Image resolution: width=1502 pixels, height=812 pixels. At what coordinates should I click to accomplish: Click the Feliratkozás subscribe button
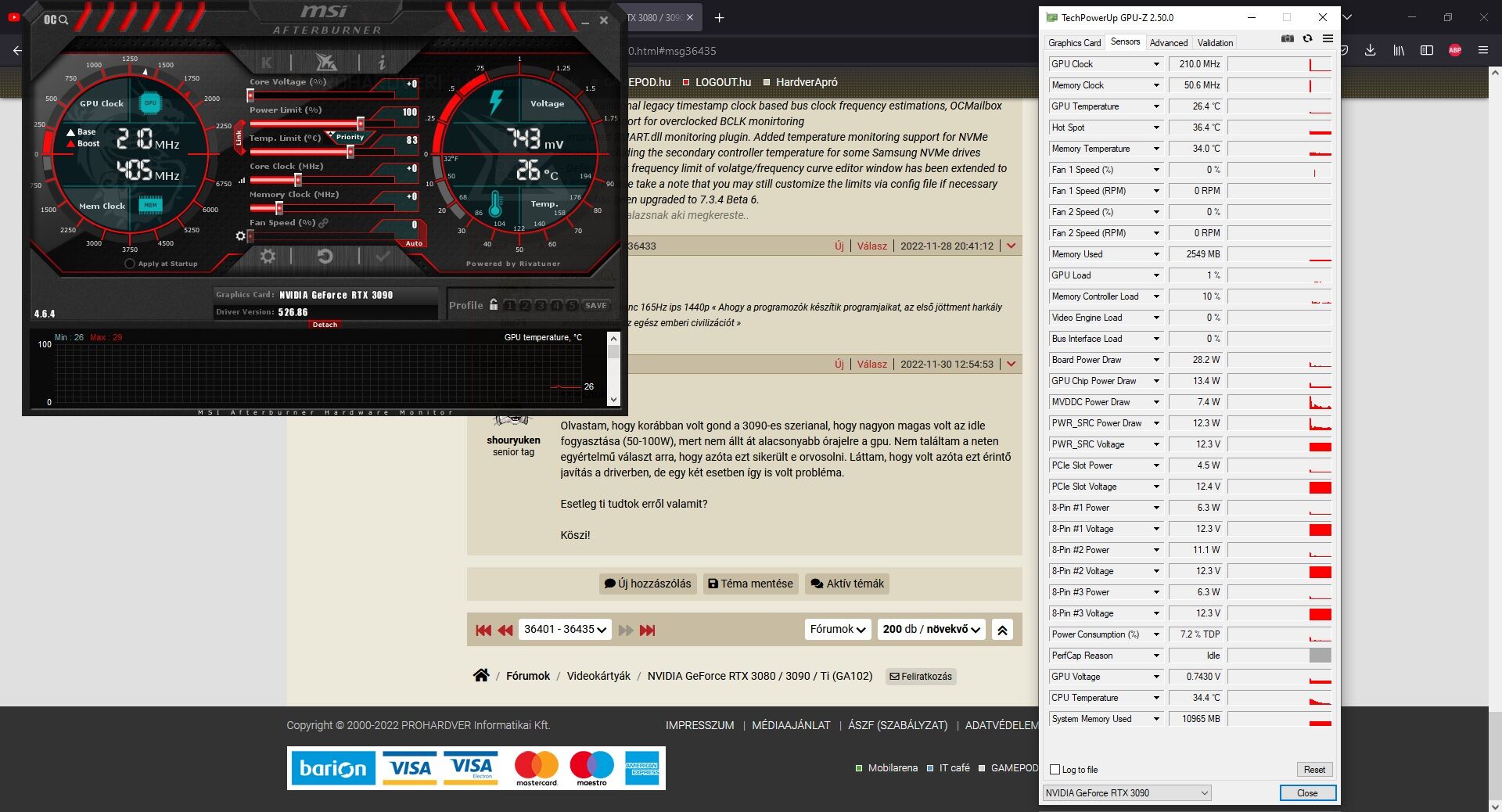[x=921, y=677]
